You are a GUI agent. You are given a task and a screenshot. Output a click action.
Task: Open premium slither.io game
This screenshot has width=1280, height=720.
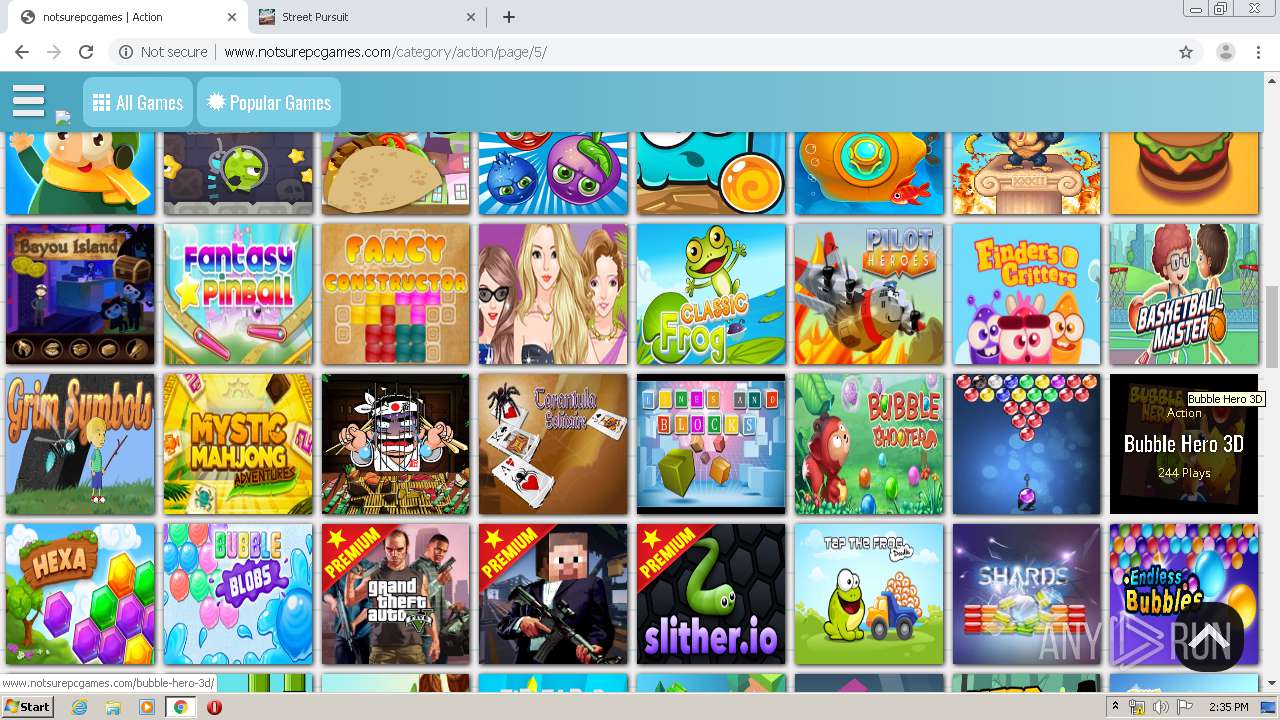[711, 594]
